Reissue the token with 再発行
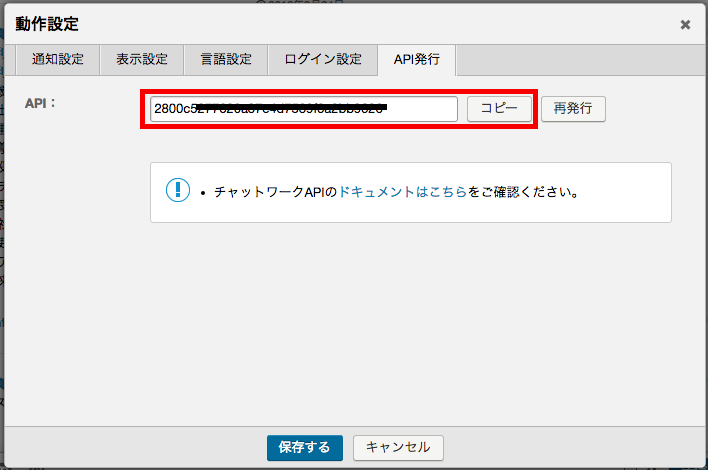The image size is (708, 470). click(573, 108)
